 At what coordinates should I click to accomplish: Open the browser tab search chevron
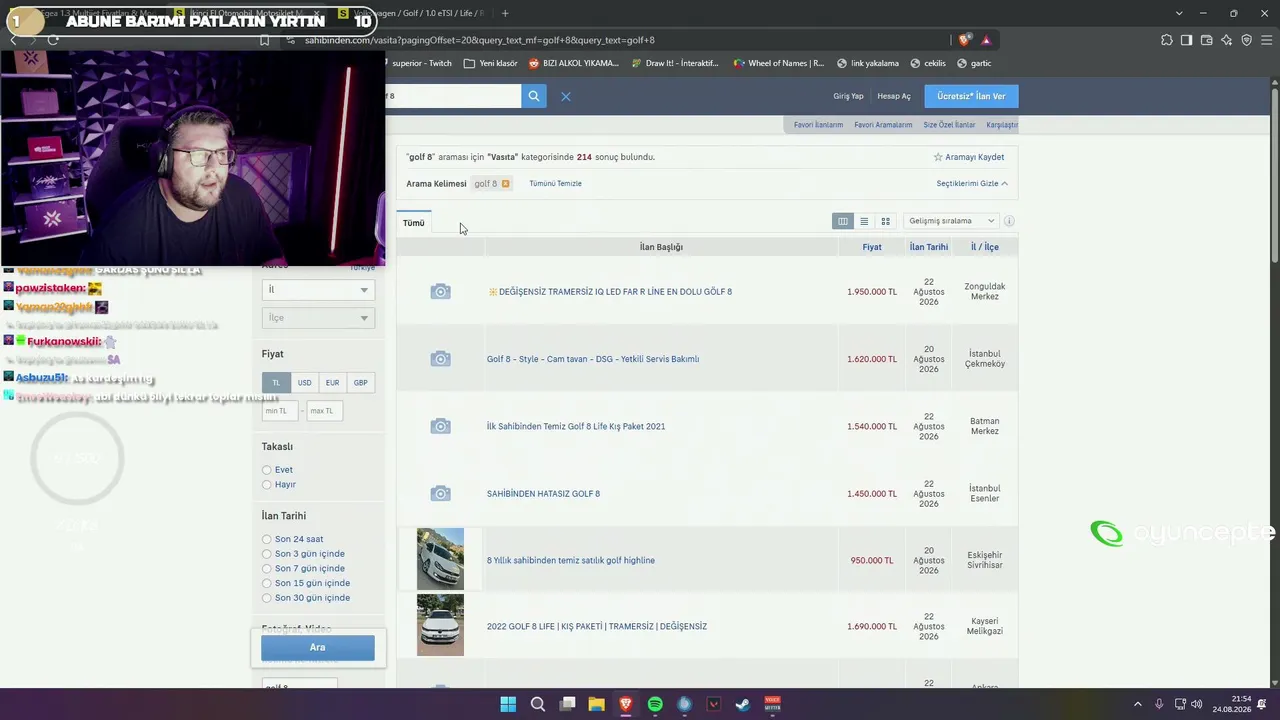point(1179,13)
